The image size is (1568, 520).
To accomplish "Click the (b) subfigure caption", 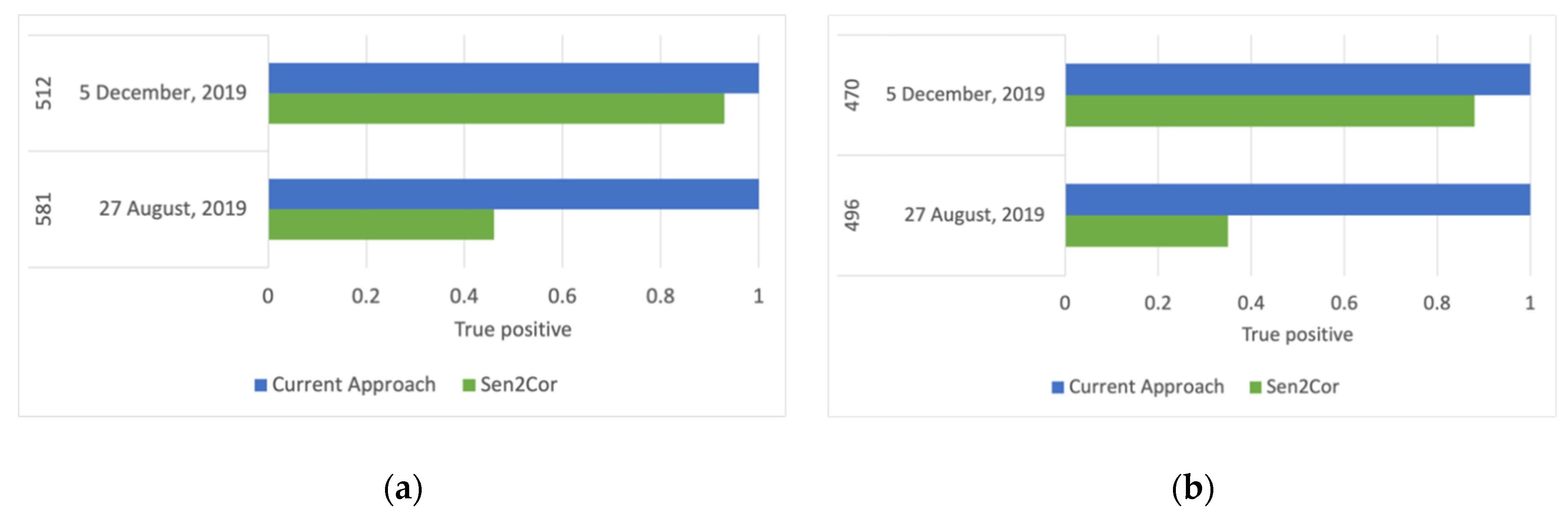I will [x=1193, y=488].
